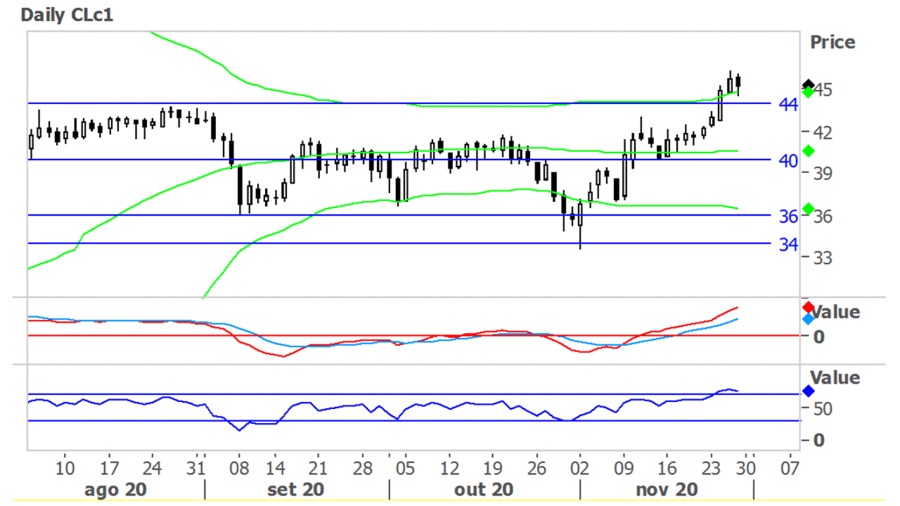Click the Price axis heading
The height and width of the screenshot is (506, 900).
click(x=832, y=42)
